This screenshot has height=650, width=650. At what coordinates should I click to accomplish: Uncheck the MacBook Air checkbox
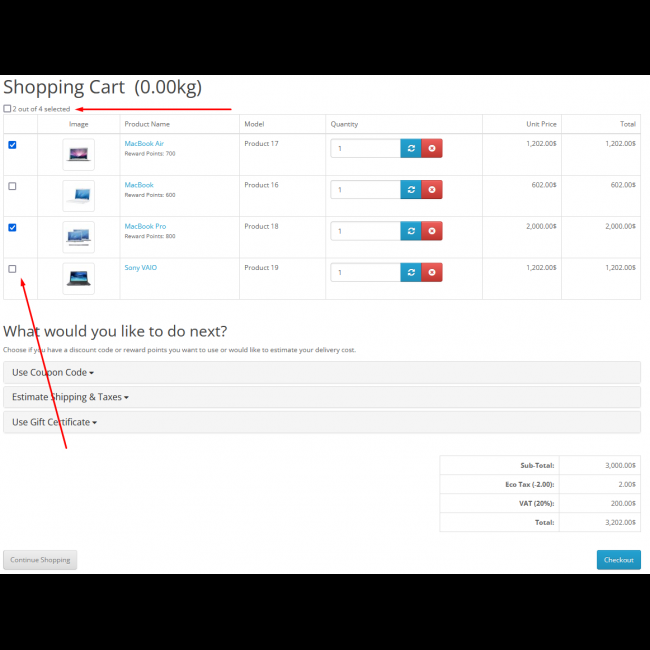click(x=12, y=145)
